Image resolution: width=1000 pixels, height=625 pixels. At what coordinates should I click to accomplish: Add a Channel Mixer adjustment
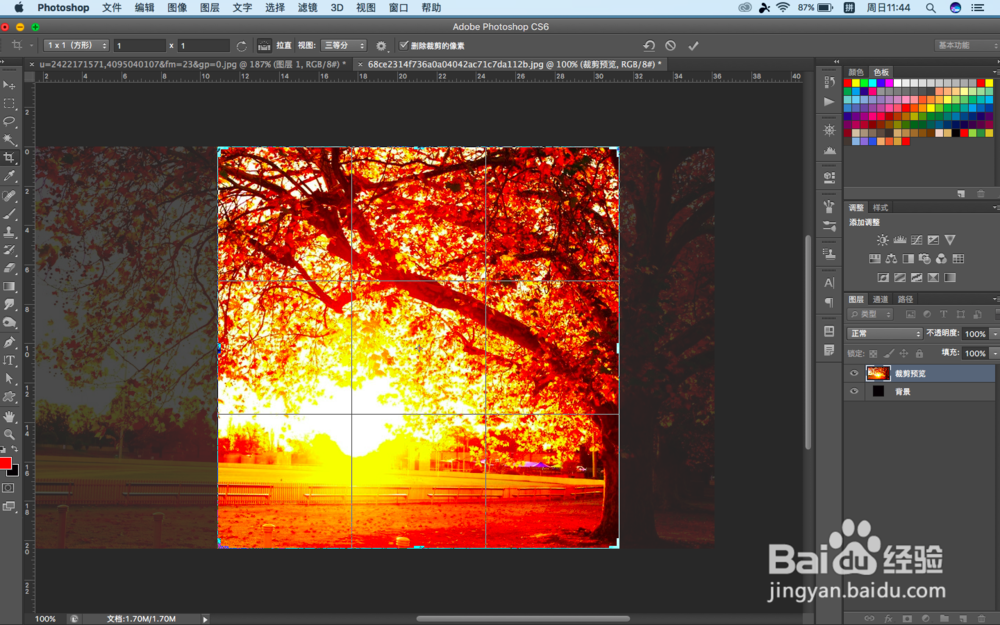[x=941, y=258]
